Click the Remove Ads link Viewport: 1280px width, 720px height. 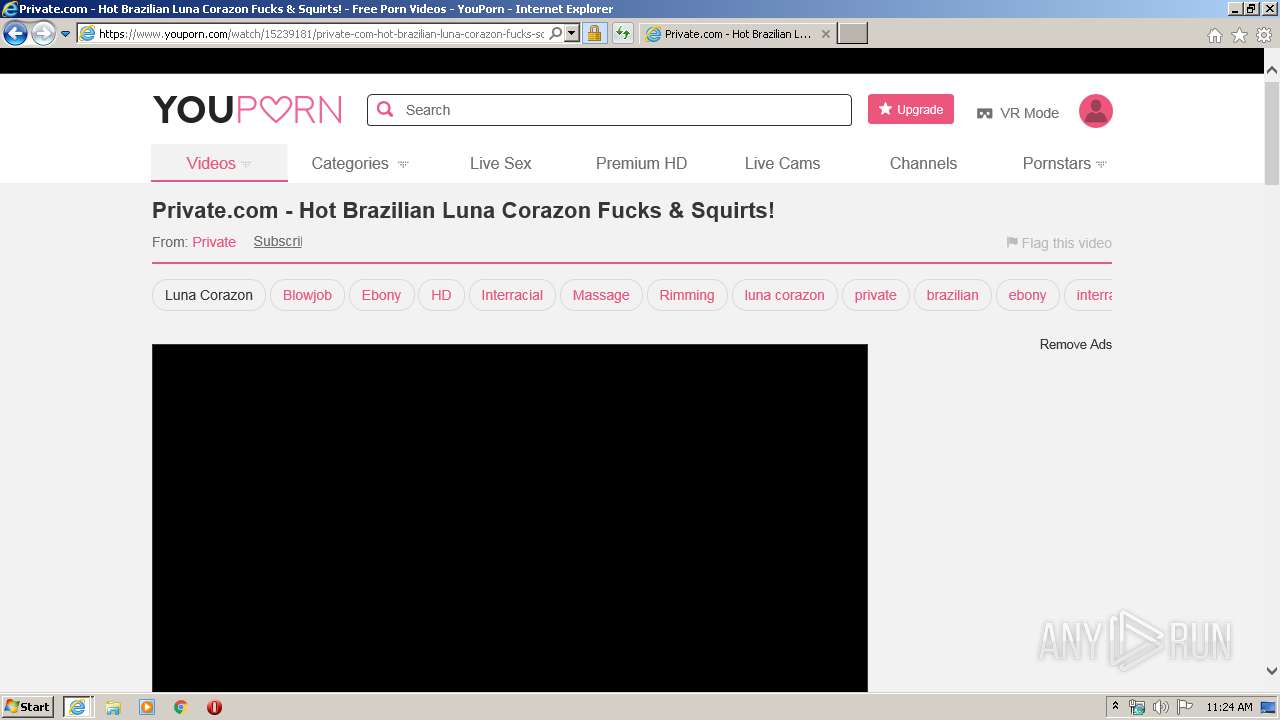(x=1075, y=344)
